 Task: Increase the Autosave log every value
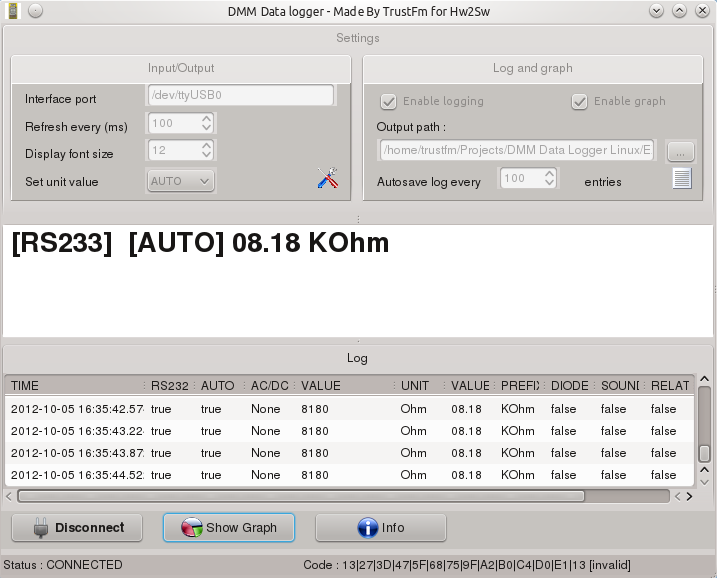point(550,174)
